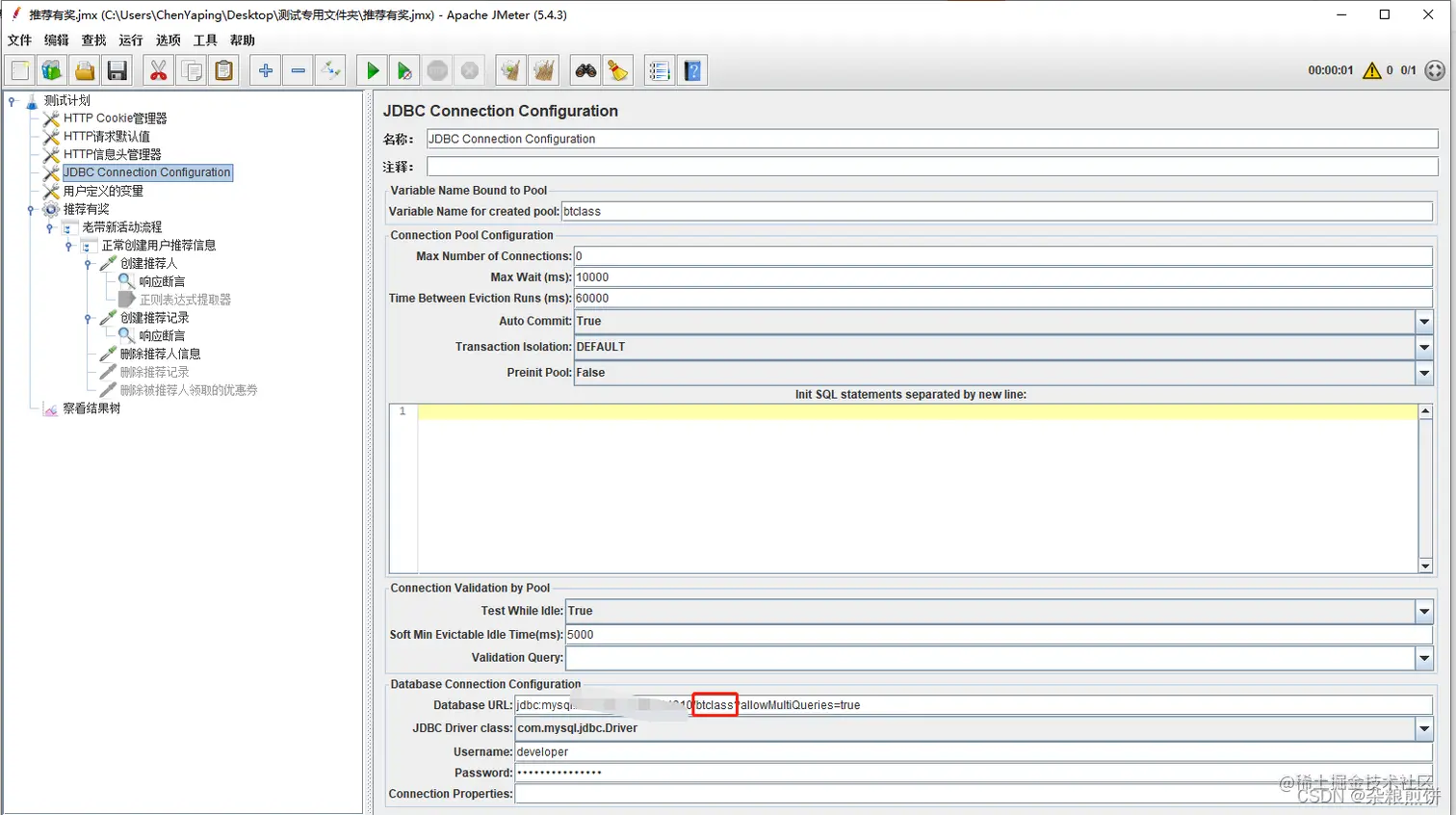
Task: Open the Transaction Isolation dropdown
Action: (x=1423, y=347)
